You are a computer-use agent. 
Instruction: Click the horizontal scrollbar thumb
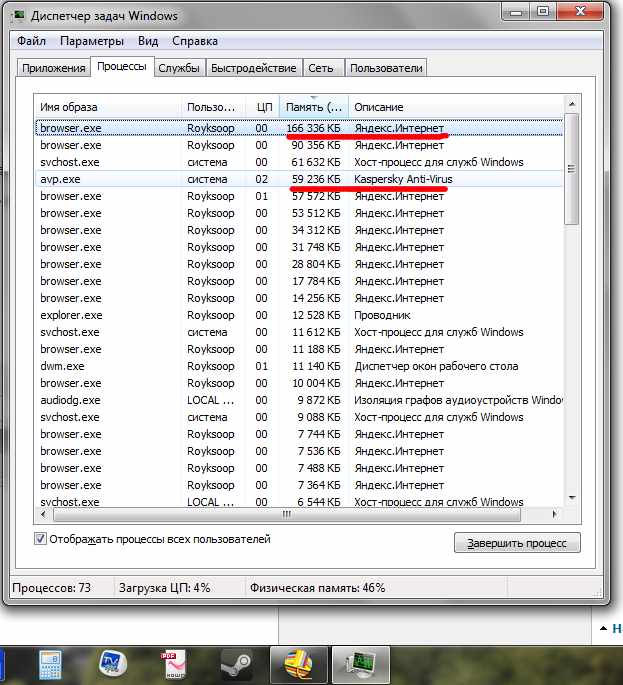pyautogui.click(x=287, y=514)
